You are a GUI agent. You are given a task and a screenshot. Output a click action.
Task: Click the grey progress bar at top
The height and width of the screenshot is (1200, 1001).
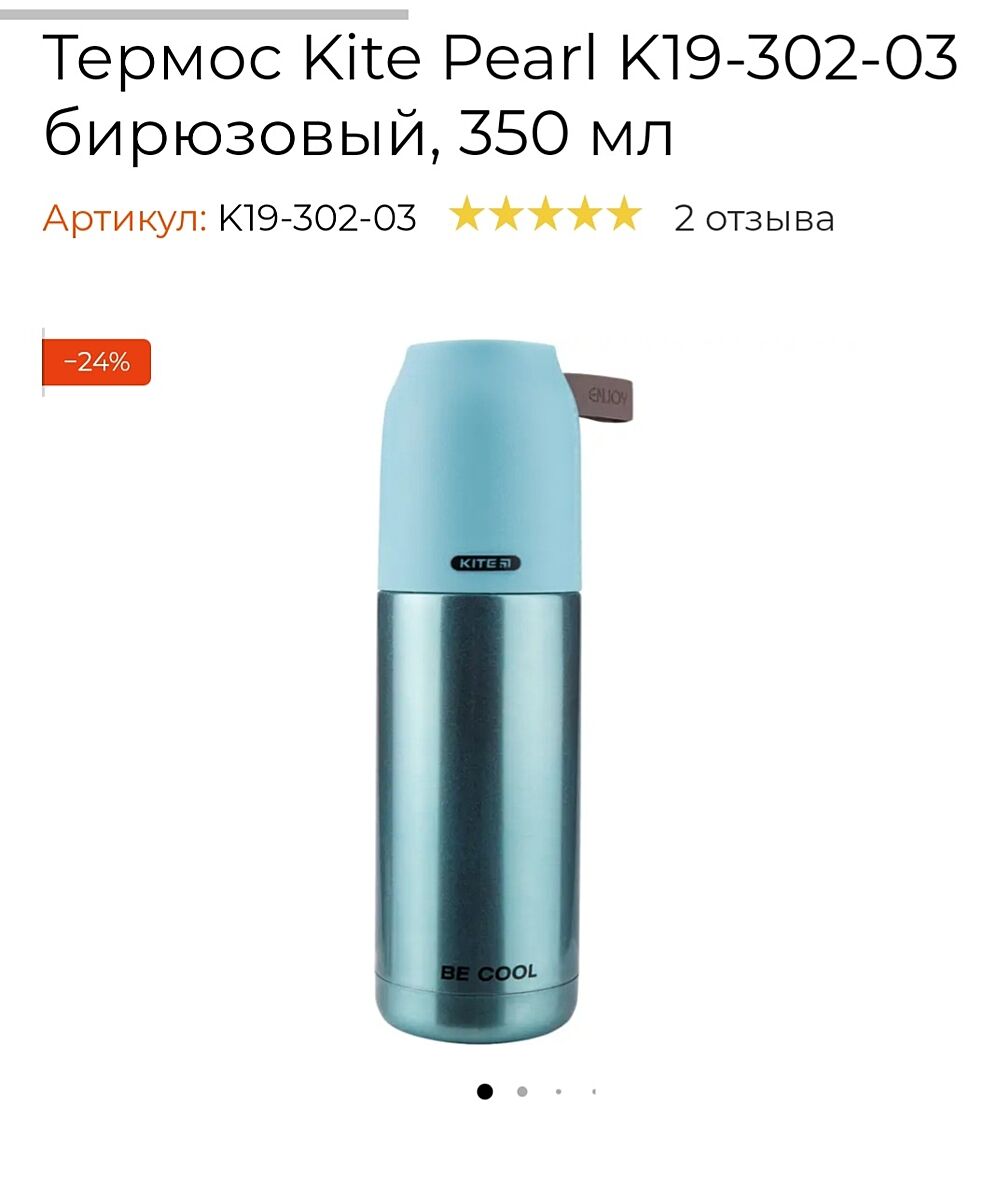[204, 14]
